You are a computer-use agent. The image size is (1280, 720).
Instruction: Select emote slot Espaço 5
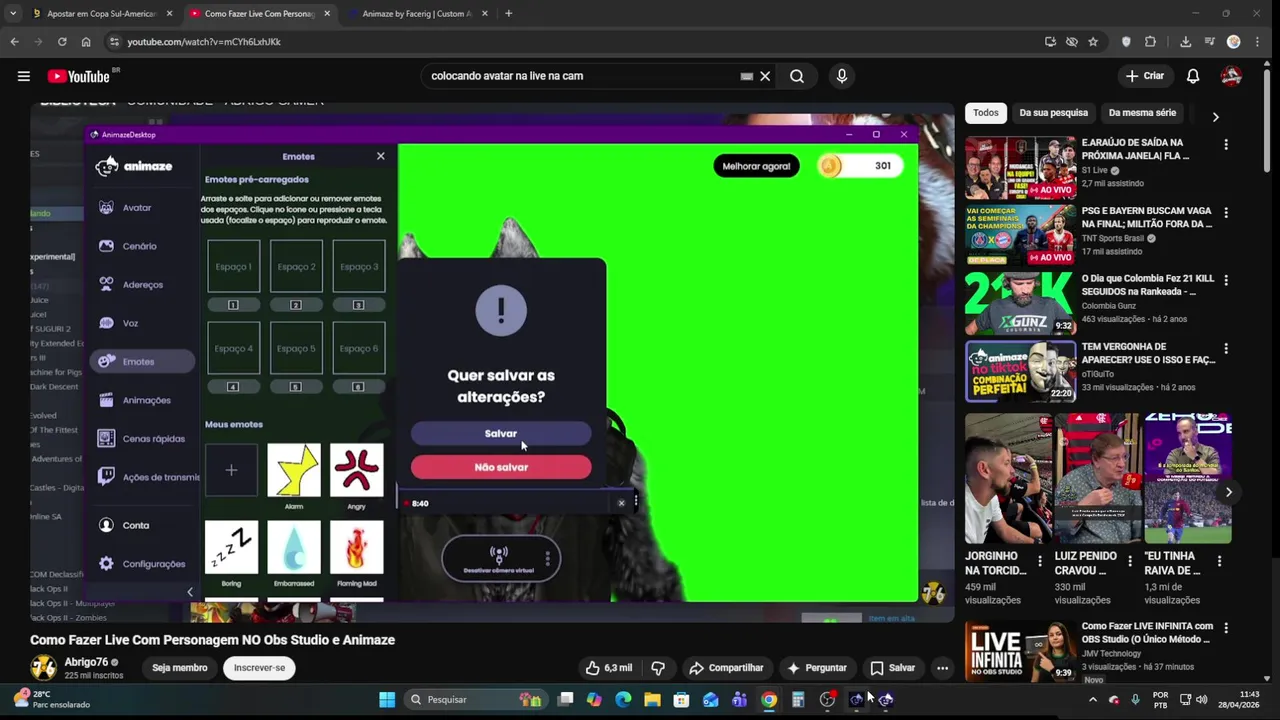(x=296, y=348)
